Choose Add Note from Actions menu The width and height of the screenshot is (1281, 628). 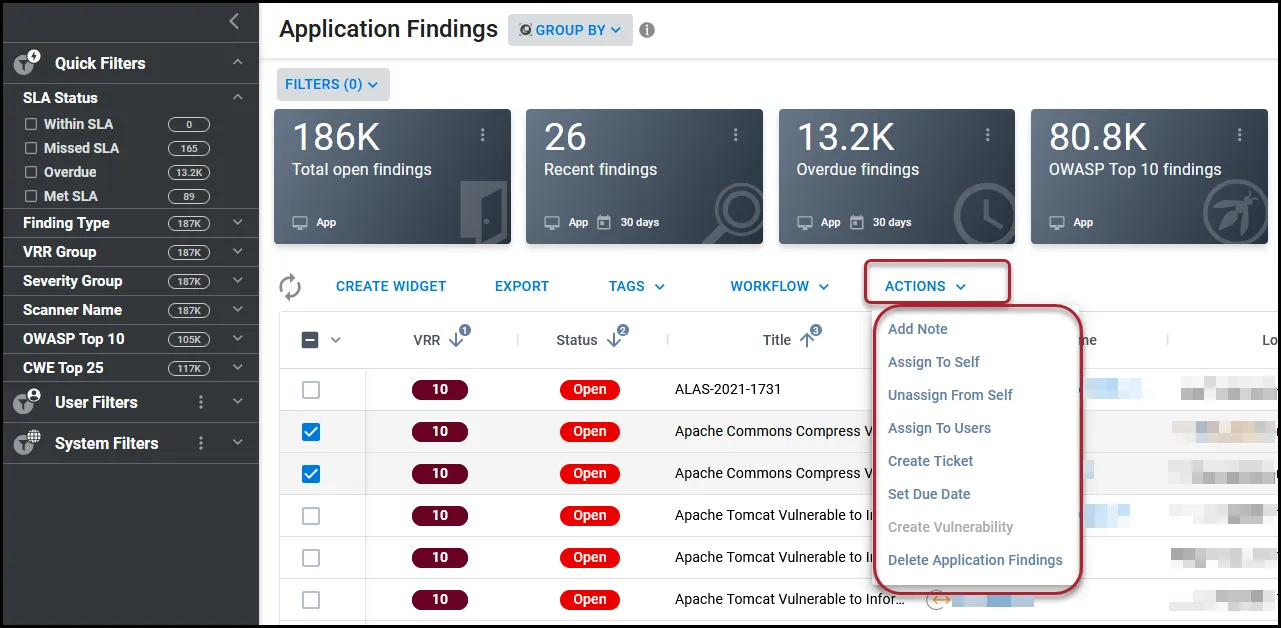917,329
